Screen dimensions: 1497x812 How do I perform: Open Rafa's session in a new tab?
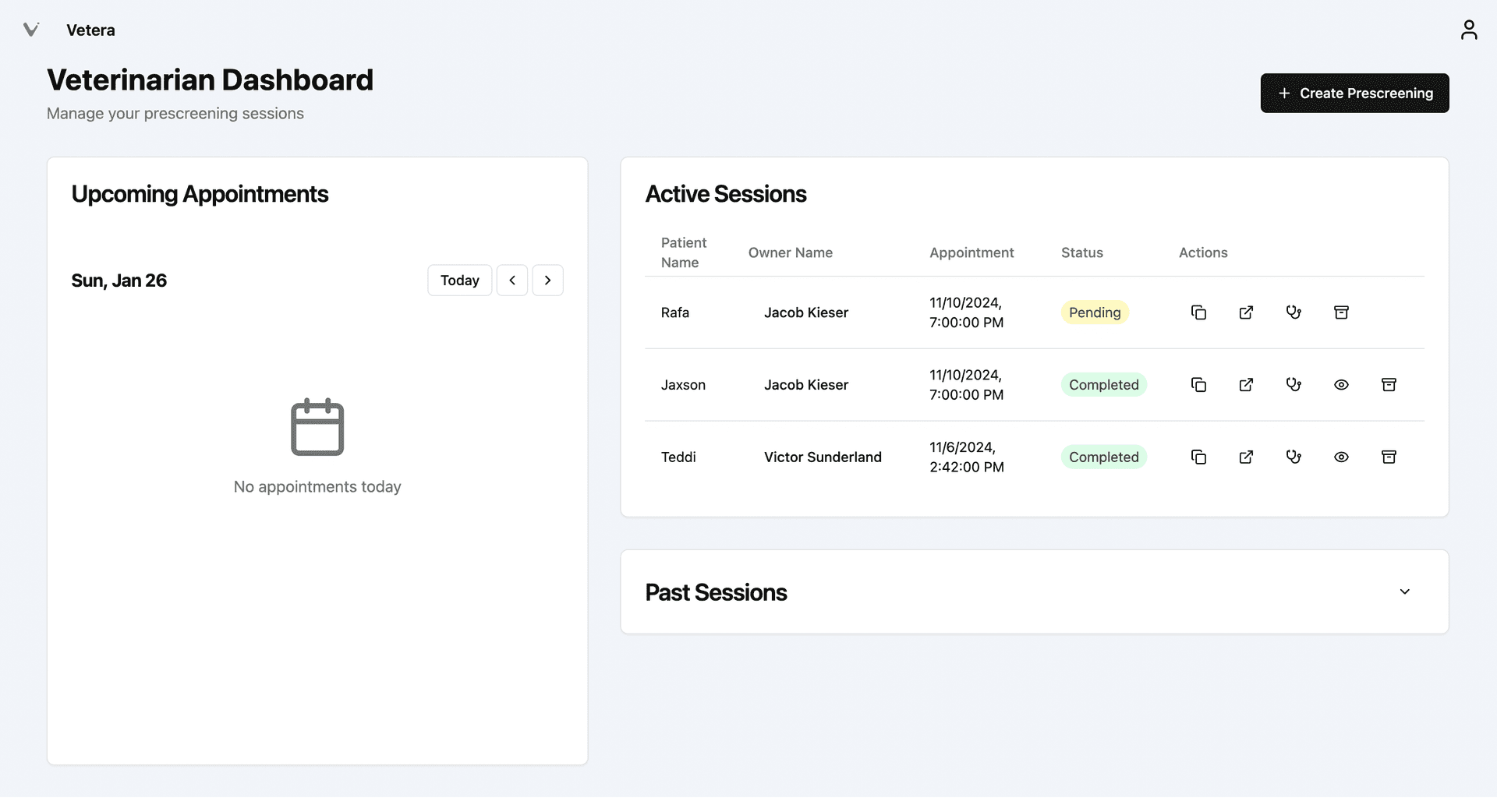click(1246, 312)
